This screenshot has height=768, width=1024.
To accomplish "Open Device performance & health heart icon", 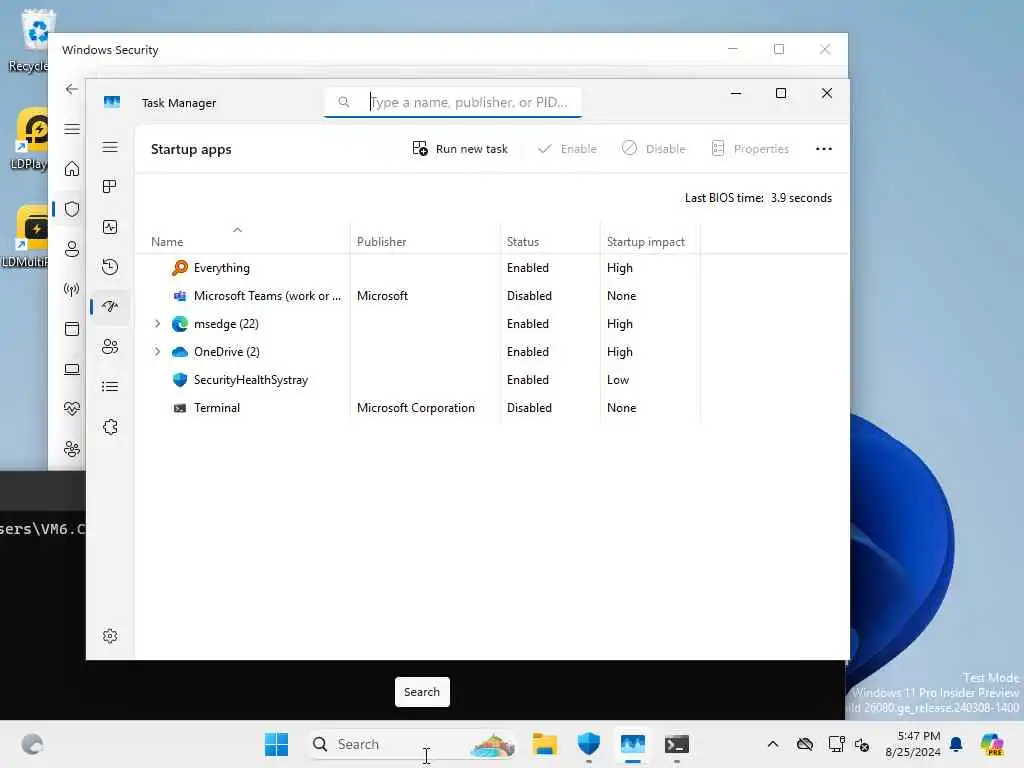I will 72,409.
